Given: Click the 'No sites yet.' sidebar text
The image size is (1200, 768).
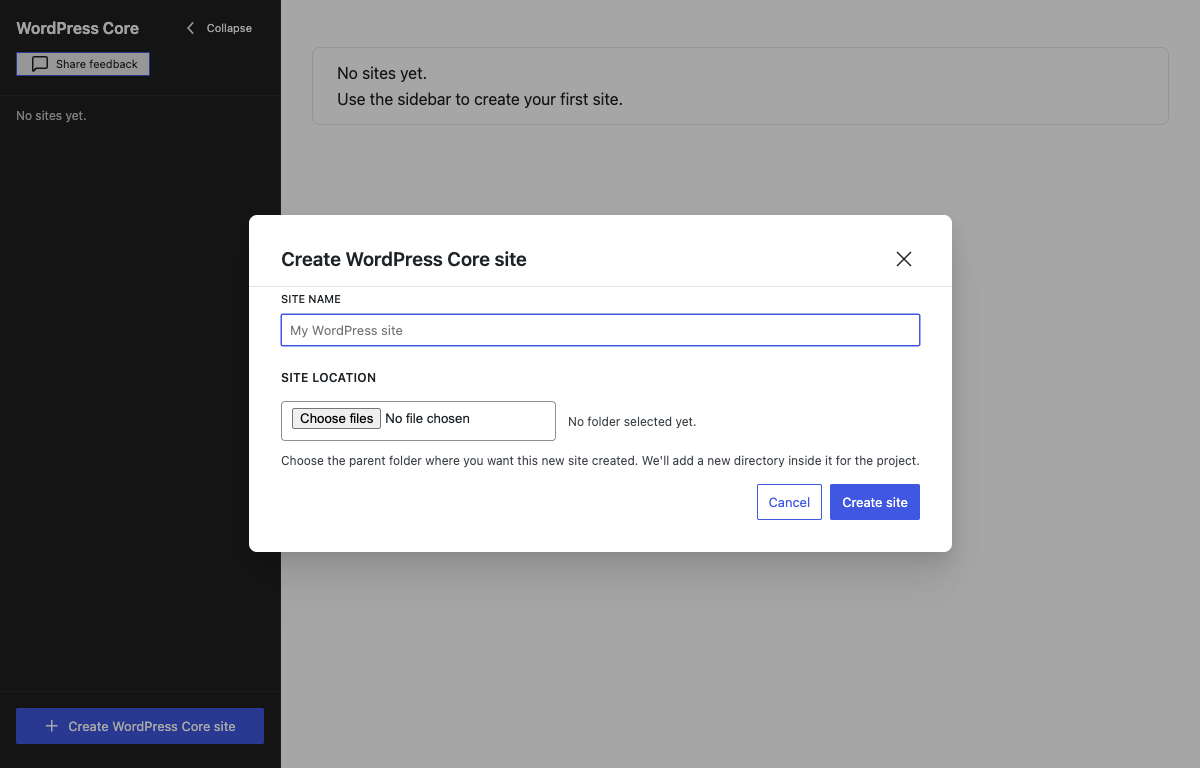Looking at the screenshot, I should point(51,116).
